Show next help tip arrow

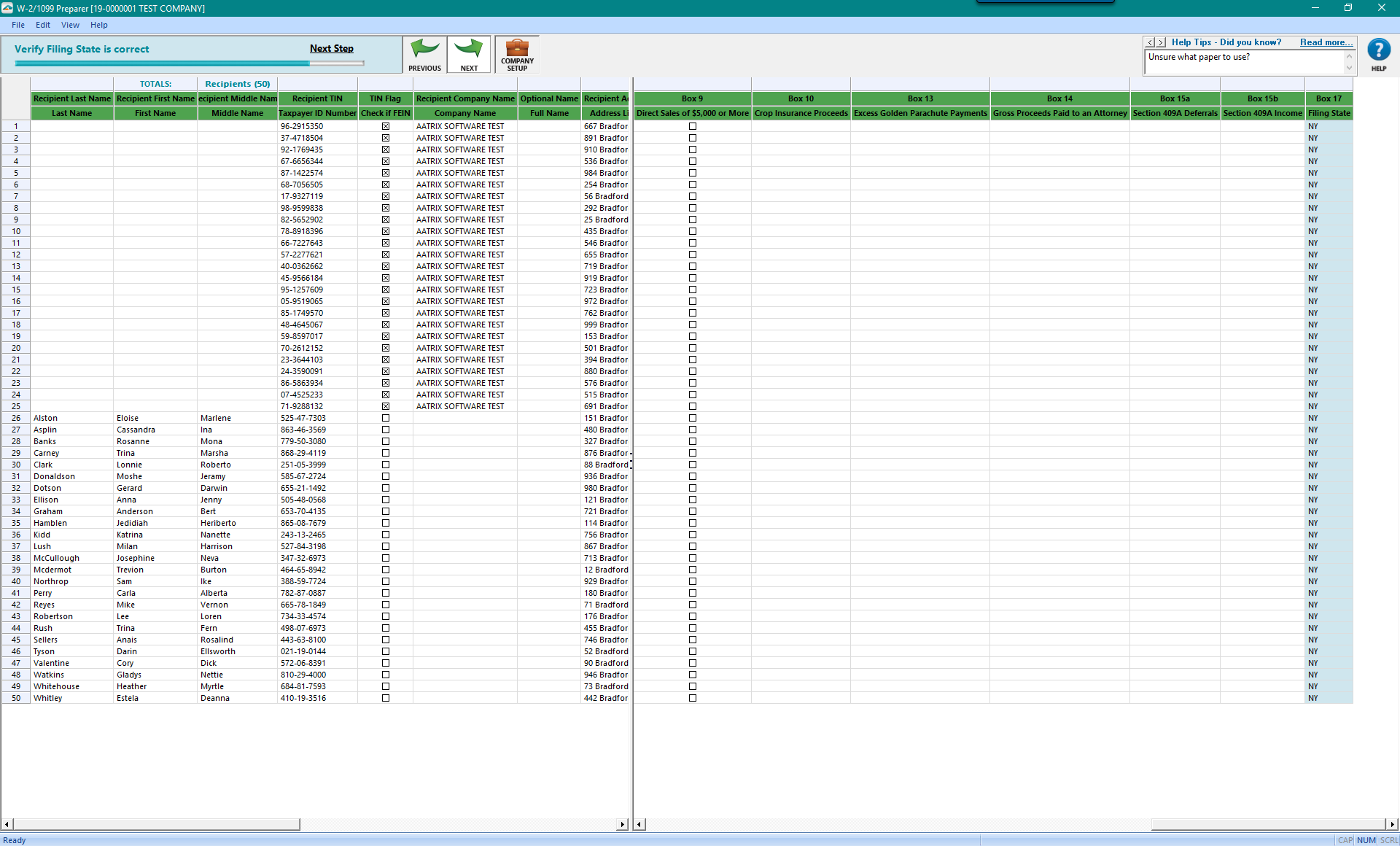[x=1162, y=42]
